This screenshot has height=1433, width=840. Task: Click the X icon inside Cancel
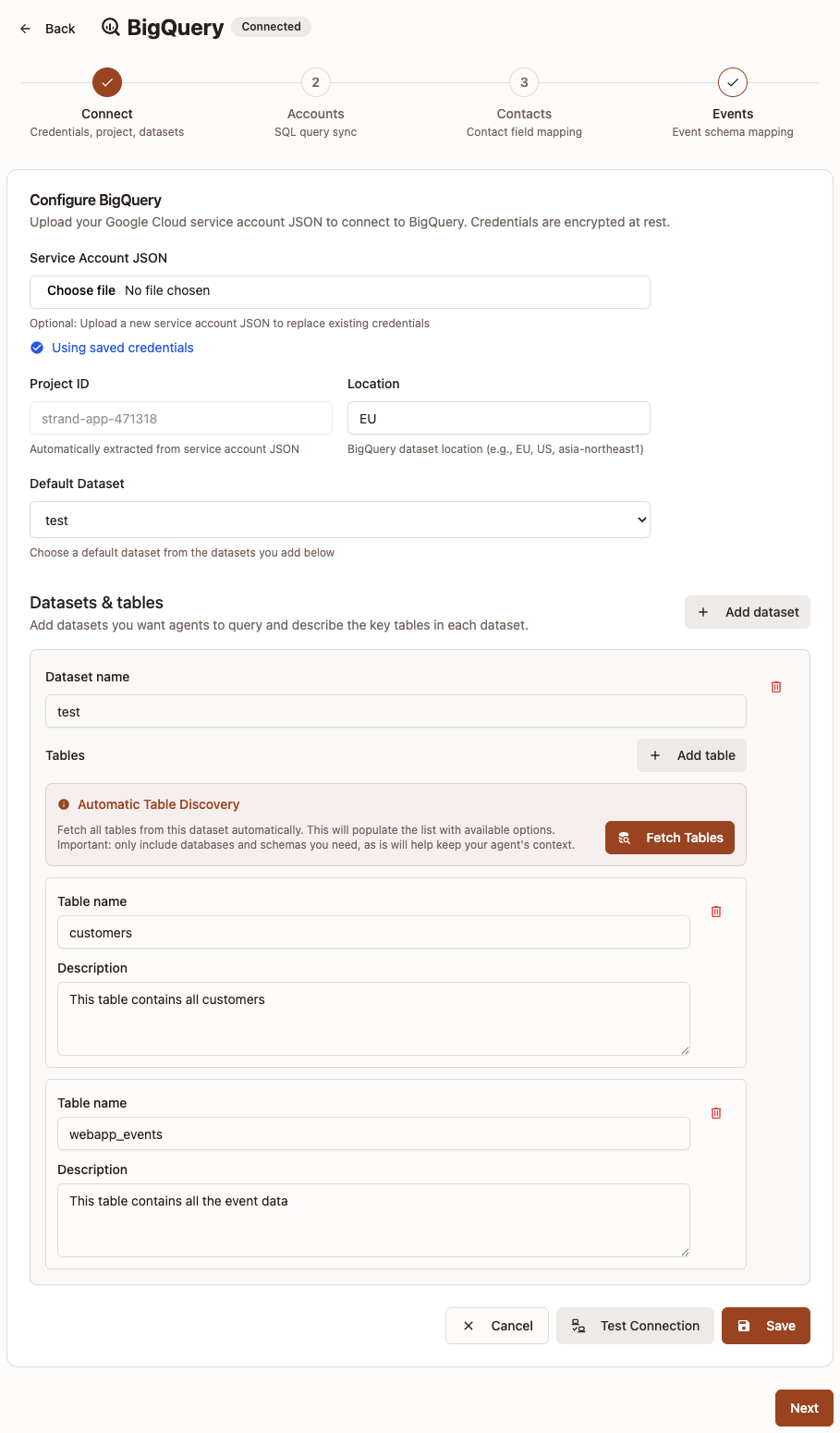pos(469,1325)
